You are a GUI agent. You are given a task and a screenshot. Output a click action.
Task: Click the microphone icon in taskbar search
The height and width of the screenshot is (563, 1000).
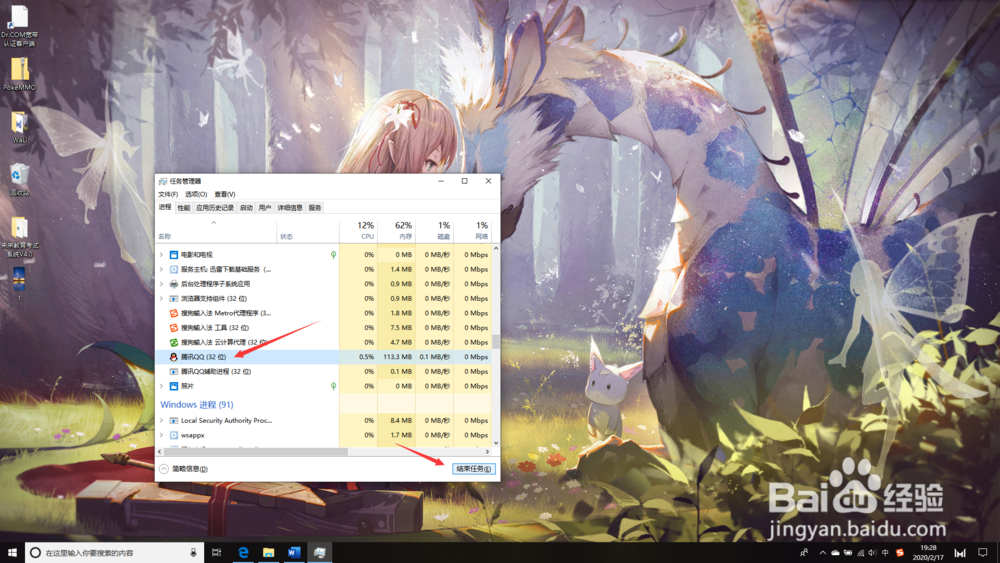(193, 553)
